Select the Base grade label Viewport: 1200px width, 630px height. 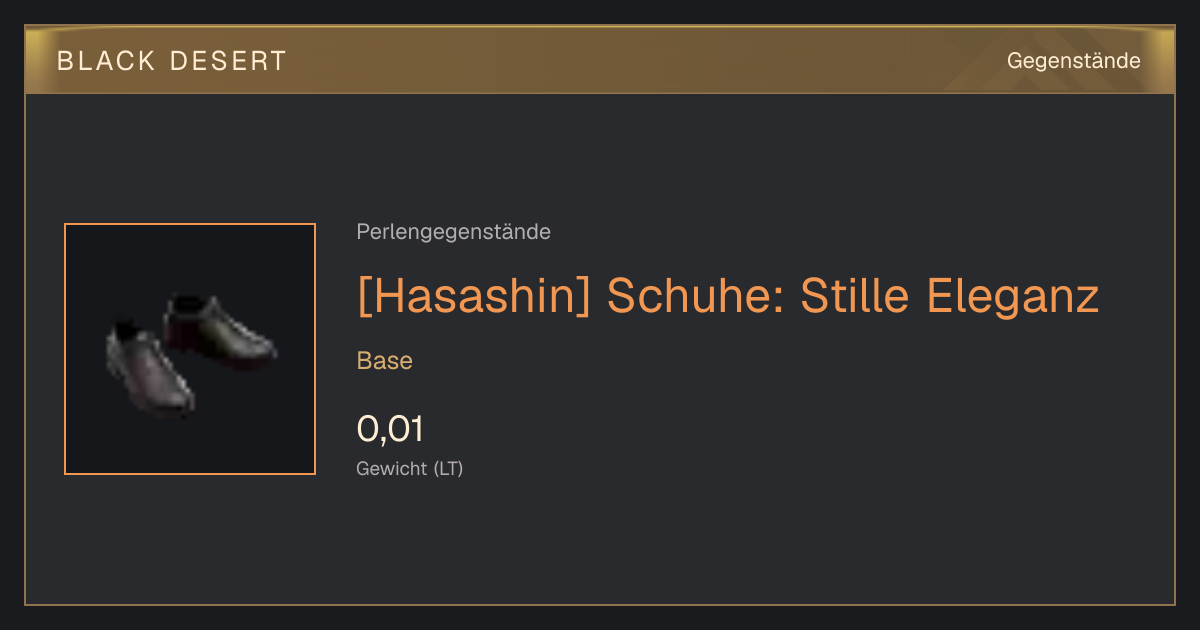[x=385, y=361]
